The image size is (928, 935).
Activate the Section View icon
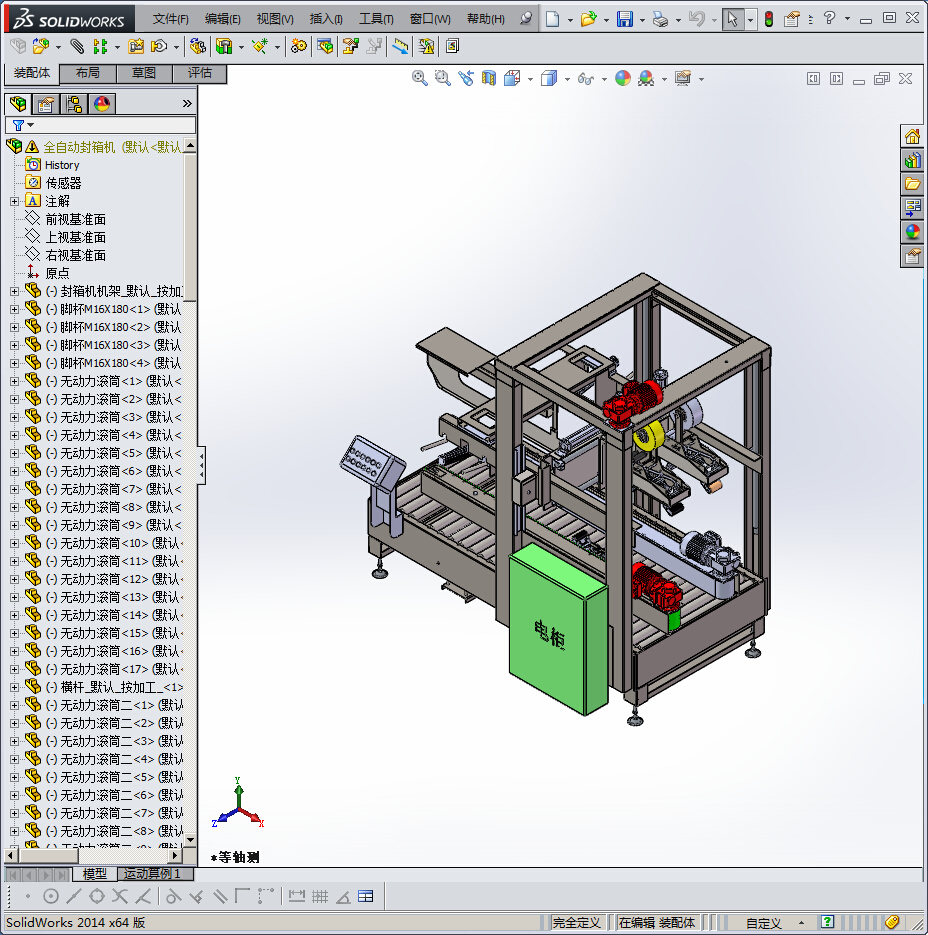[488, 78]
